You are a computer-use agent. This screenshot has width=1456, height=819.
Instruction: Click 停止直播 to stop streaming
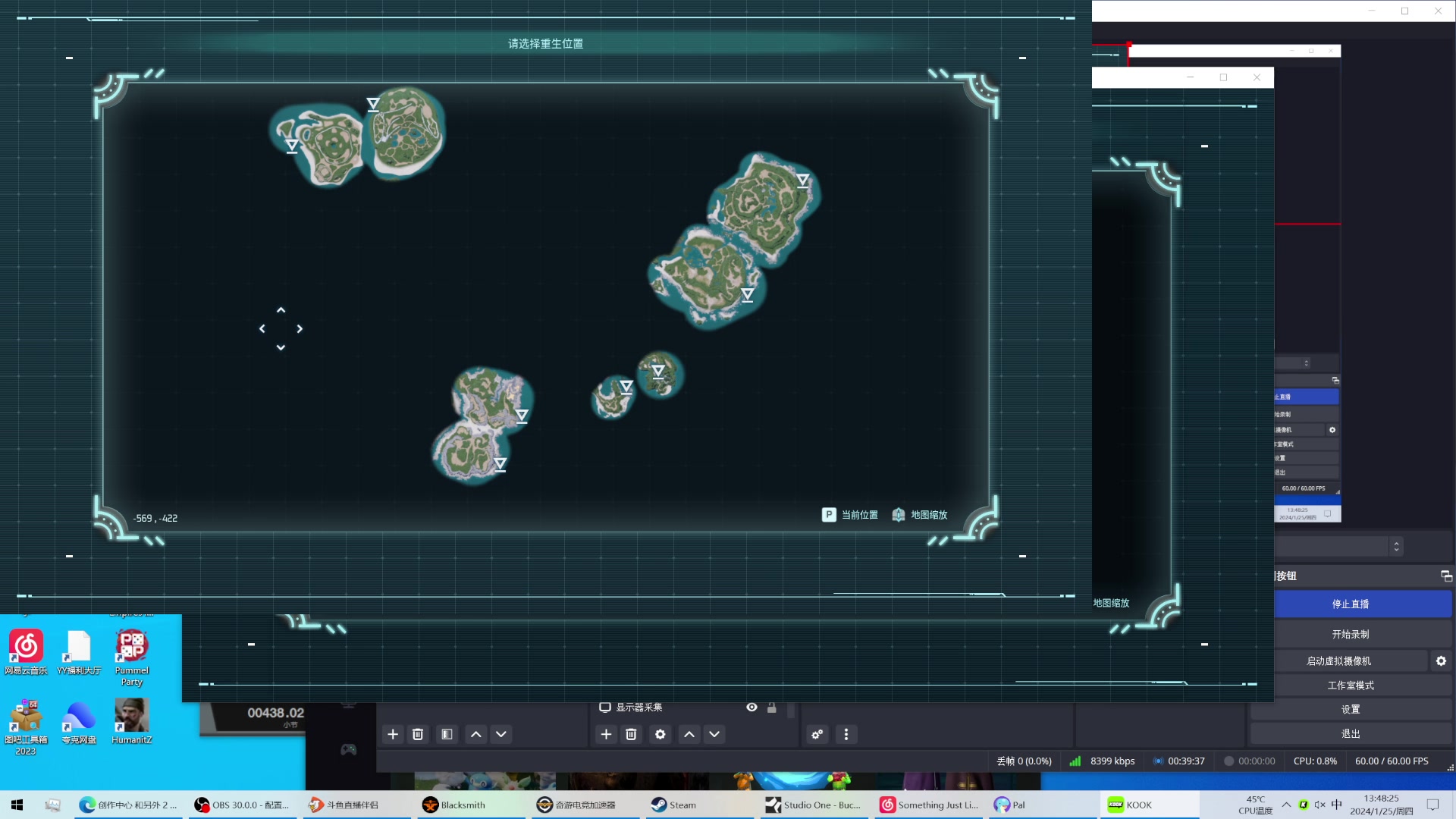coord(1351,604)
